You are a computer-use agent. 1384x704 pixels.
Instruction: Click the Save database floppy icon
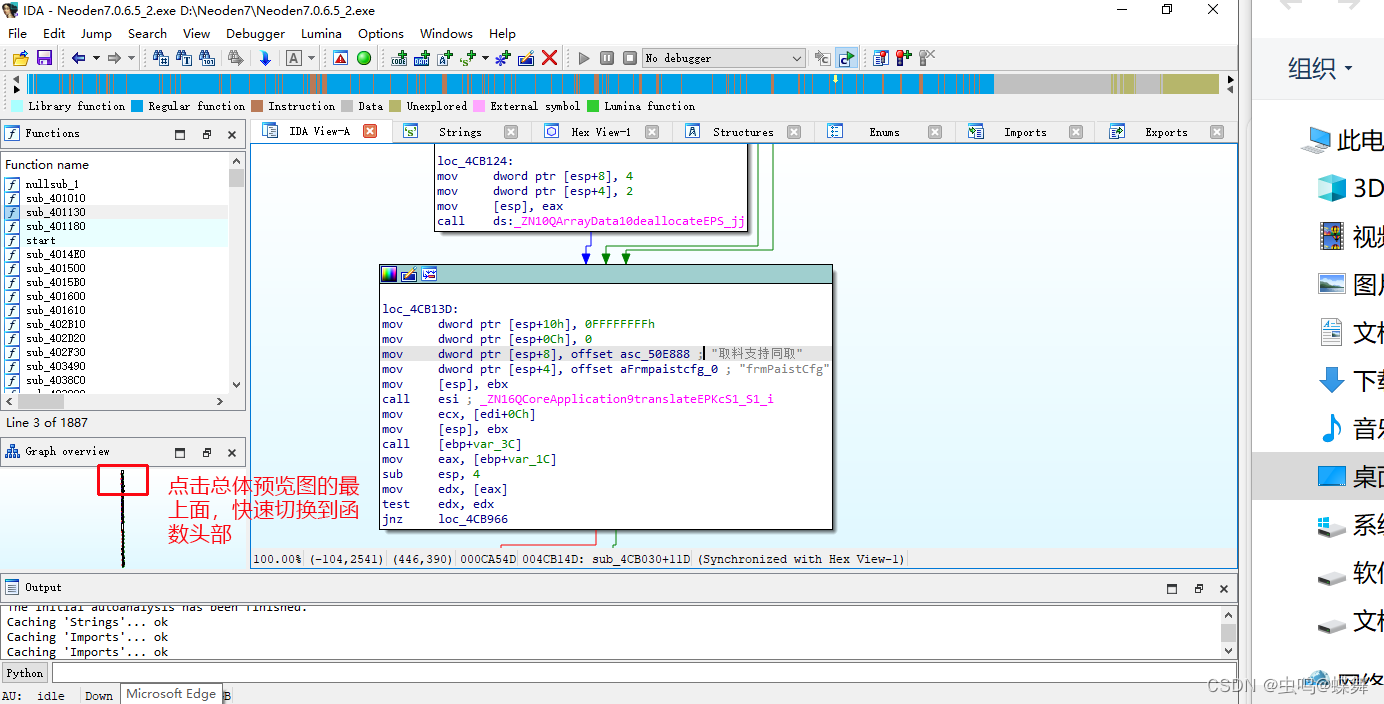click(x=44, y=58)
